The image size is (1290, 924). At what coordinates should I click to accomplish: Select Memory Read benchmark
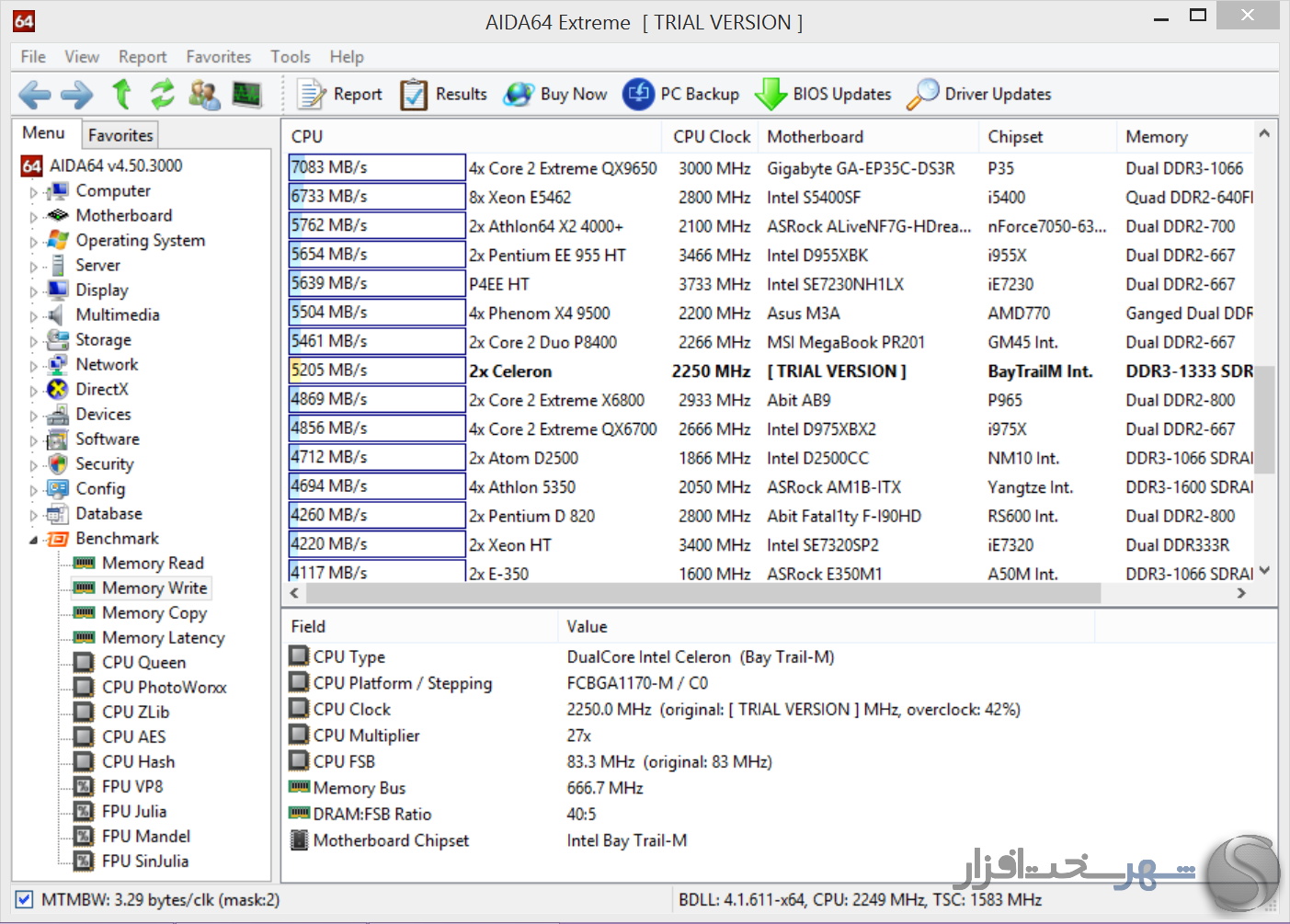153,563
